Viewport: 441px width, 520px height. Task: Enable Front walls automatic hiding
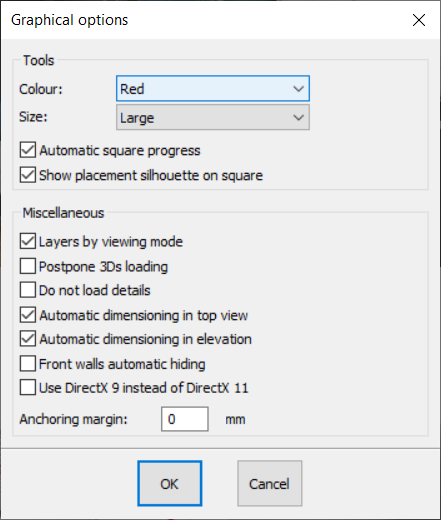click(x=28, y=364)
